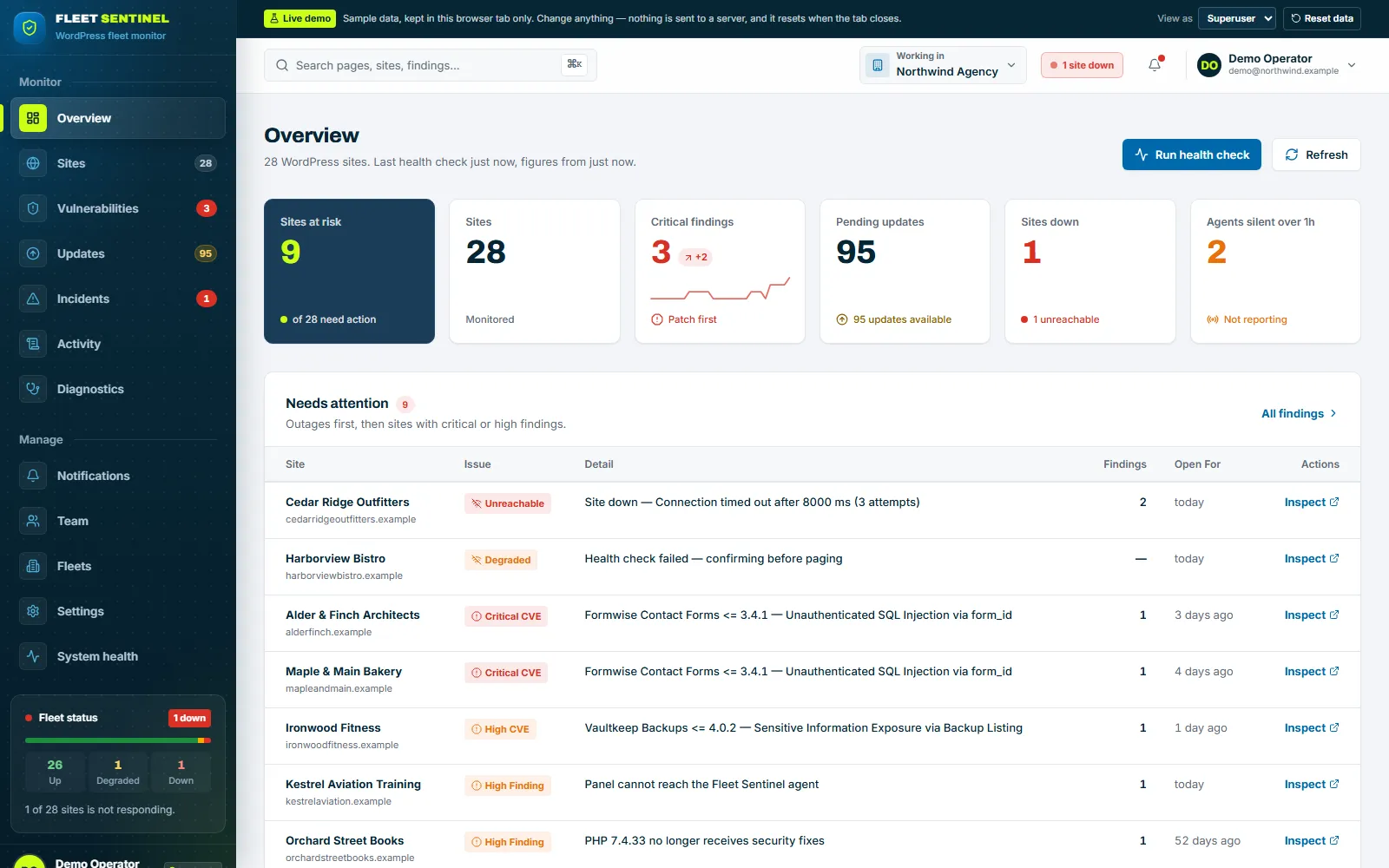Click the DO user avatar
Screen dimensions: 1389x868
point(1209,65)
